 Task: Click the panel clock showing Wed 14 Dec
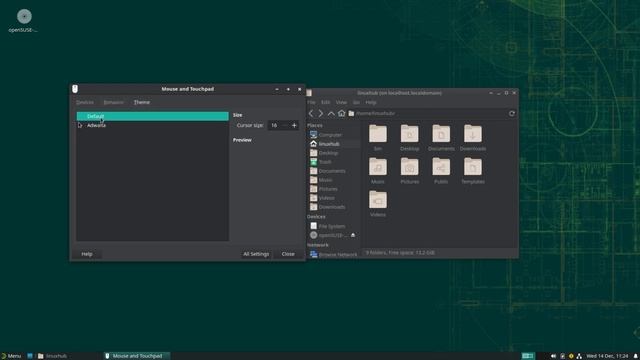point(607,356)
